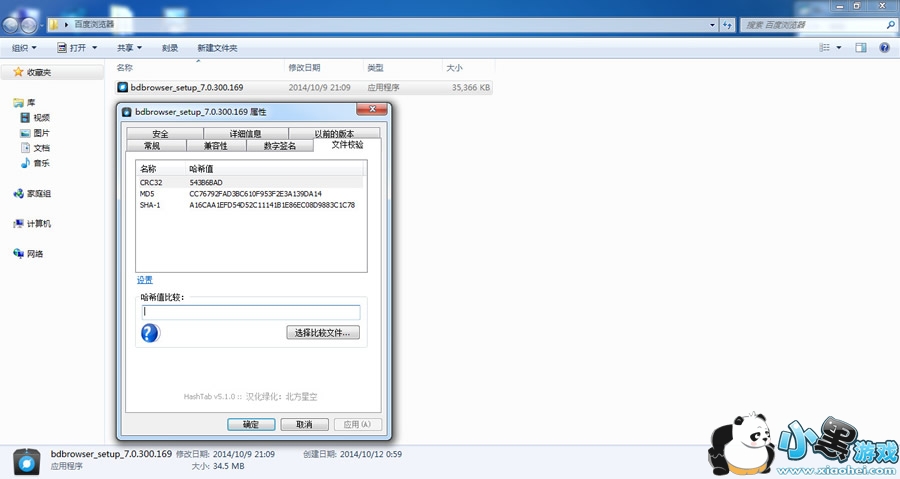This screenshot has height=479, width=900.
Task: Click the MD5 value CC76792FAD3BC610F953F2E3A139DA14
Action: pos(255,194)
